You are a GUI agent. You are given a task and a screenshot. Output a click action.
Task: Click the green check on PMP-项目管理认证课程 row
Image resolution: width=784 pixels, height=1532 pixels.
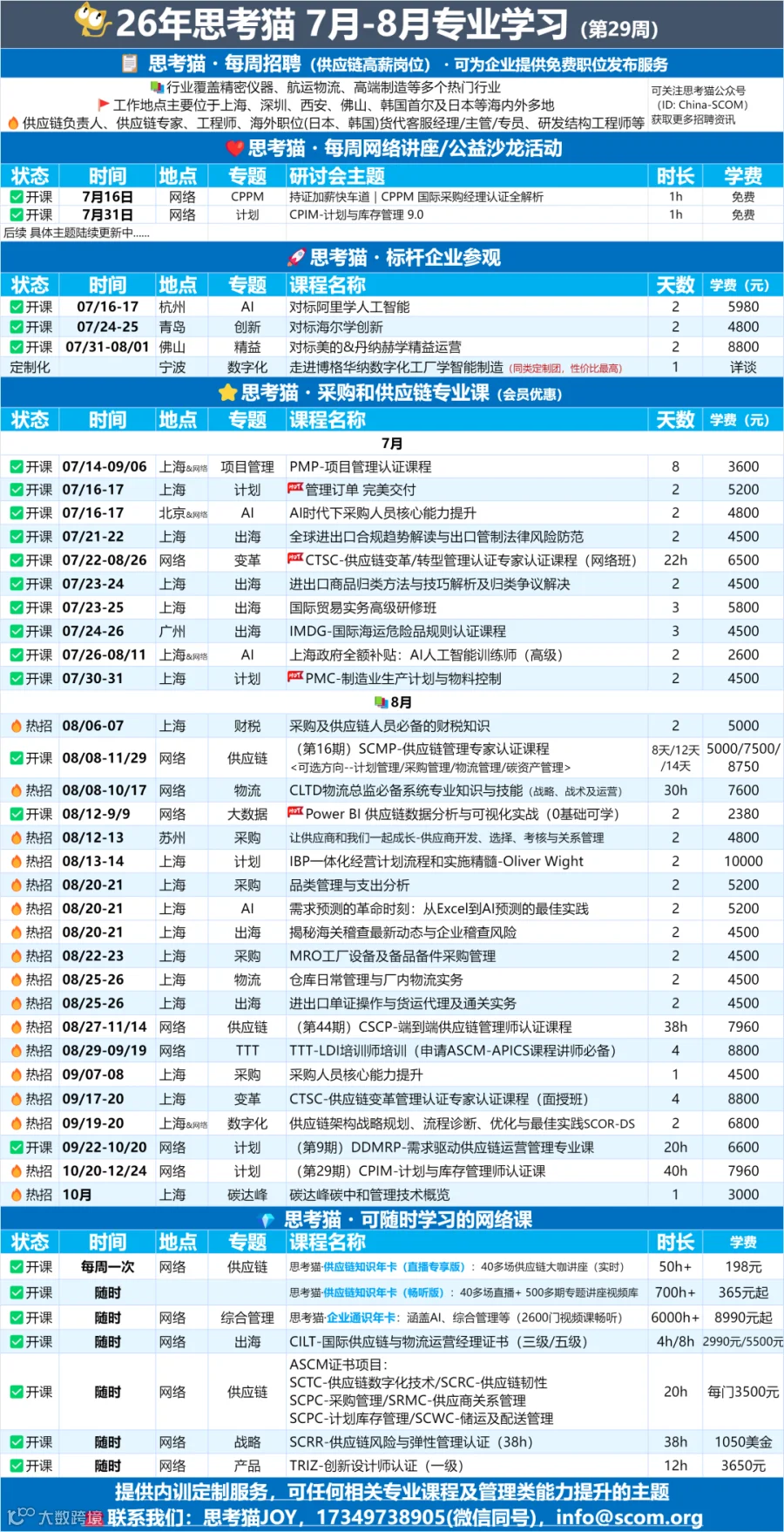(x=17, y=466)
